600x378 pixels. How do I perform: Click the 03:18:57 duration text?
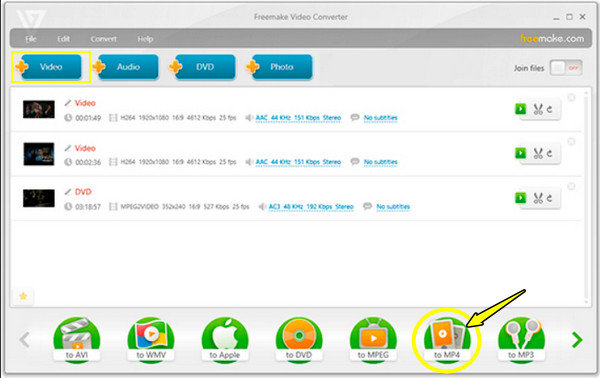[x=88, y=207]
